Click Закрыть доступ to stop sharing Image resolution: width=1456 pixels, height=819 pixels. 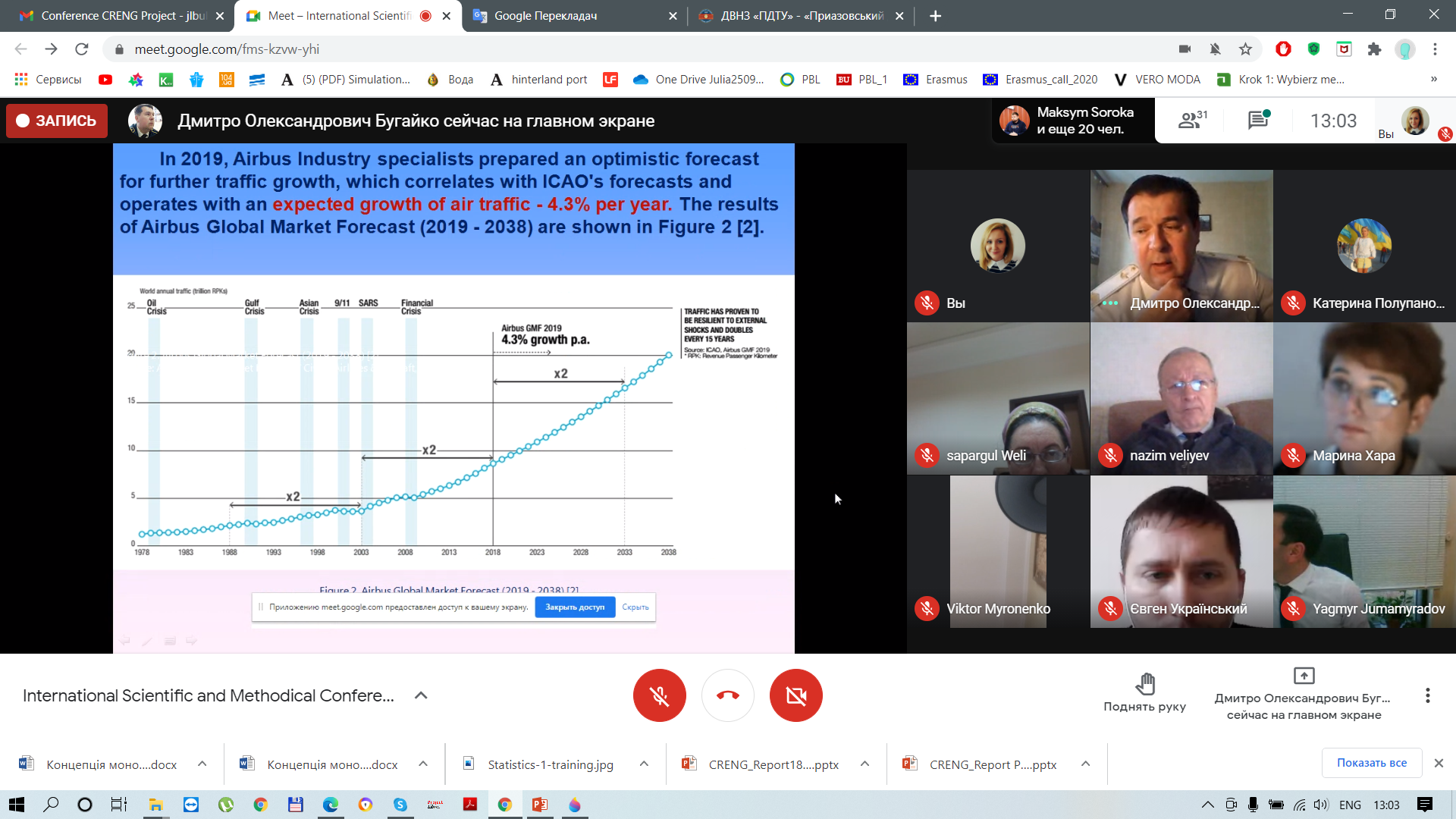point(575,607)
